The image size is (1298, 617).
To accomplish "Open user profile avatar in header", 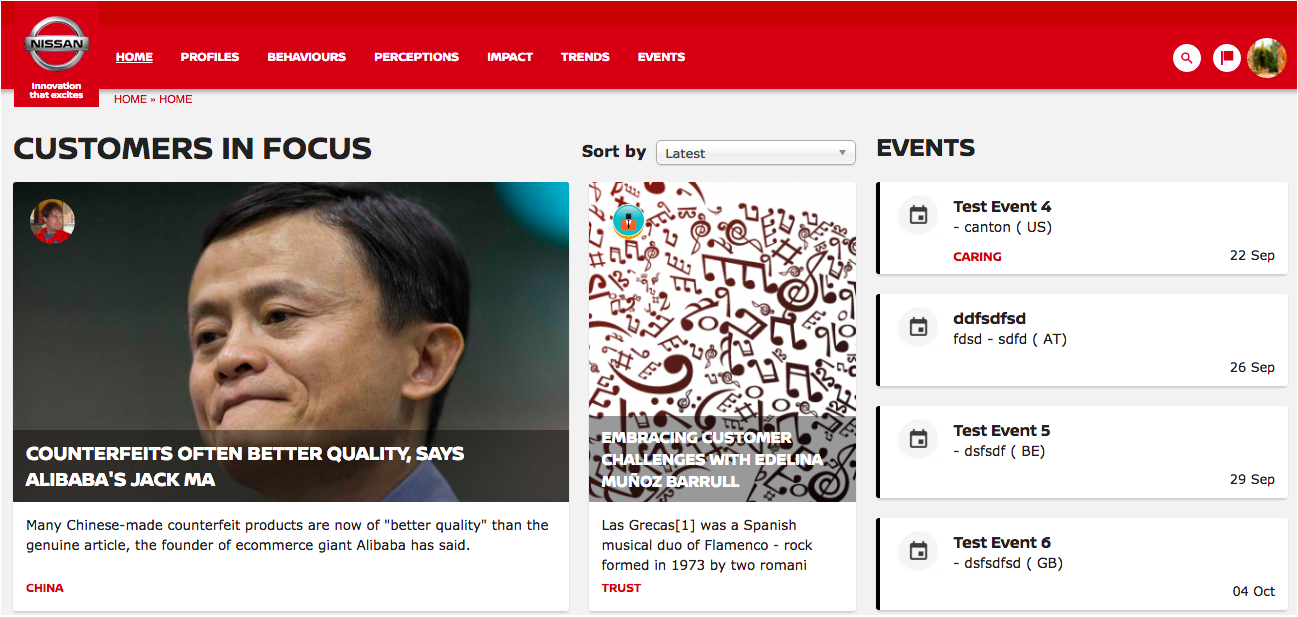I will pos(1267,58).
